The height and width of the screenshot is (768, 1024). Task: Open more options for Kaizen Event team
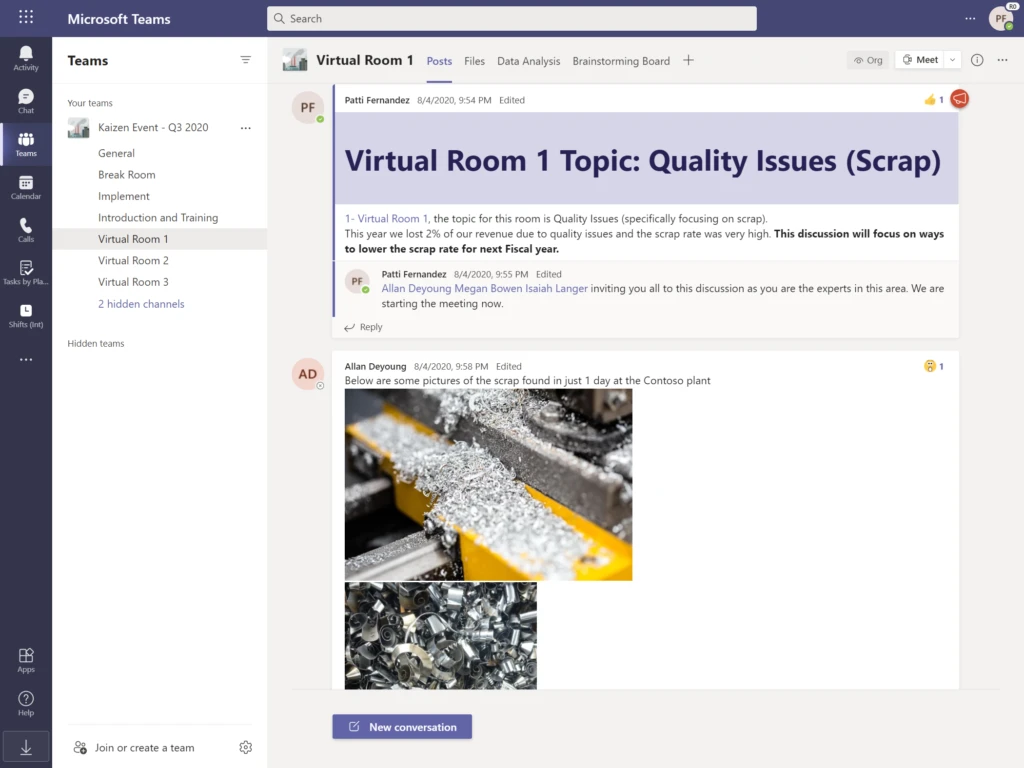(x=245, y=127)
